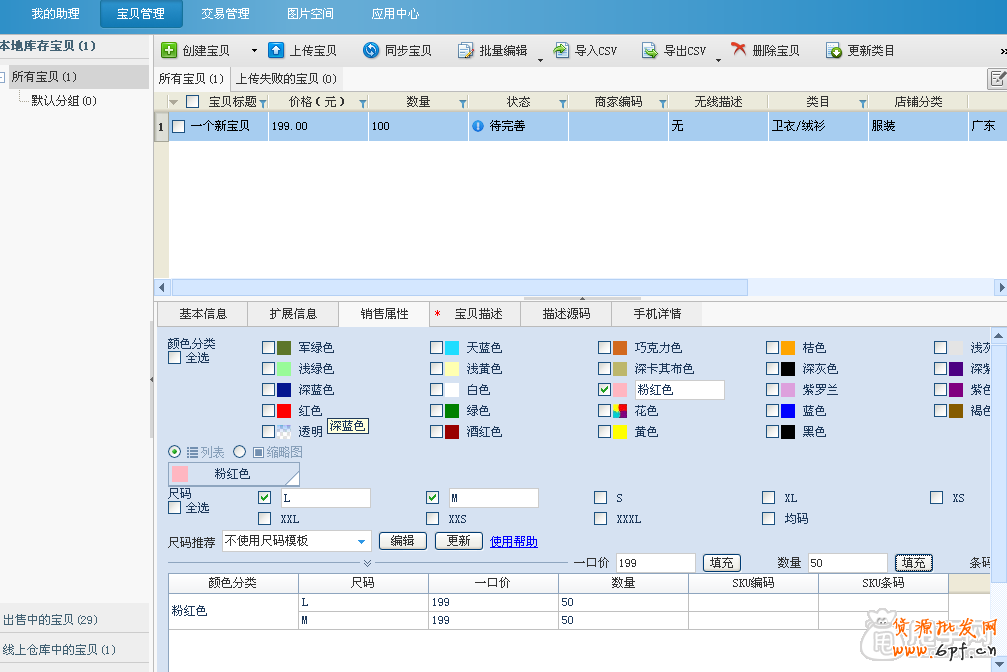Click the 一口价 input field
1007x672 pixels.
coord(655,563)
